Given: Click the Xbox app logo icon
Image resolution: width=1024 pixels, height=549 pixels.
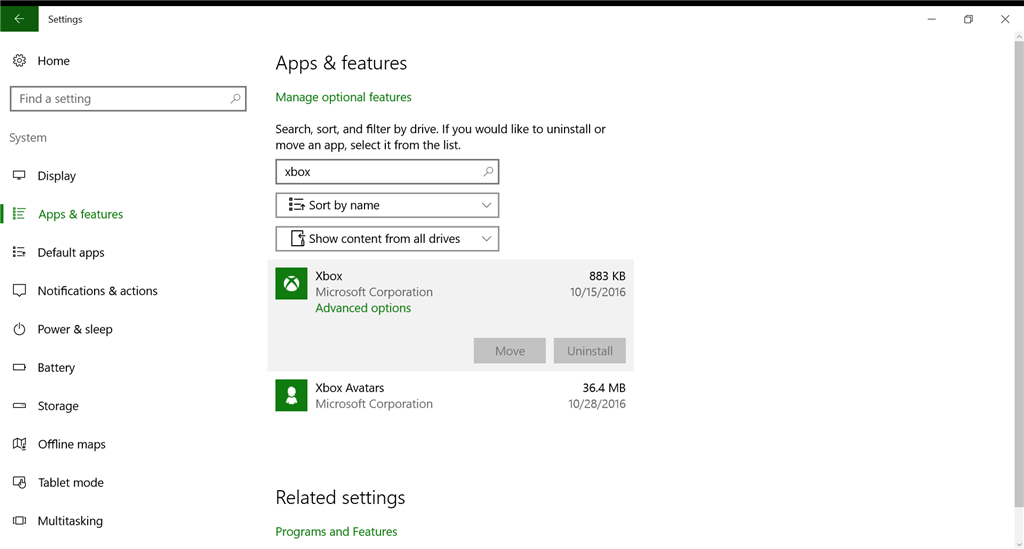Looking at the screenshot, I should click(x=291, y=284).
